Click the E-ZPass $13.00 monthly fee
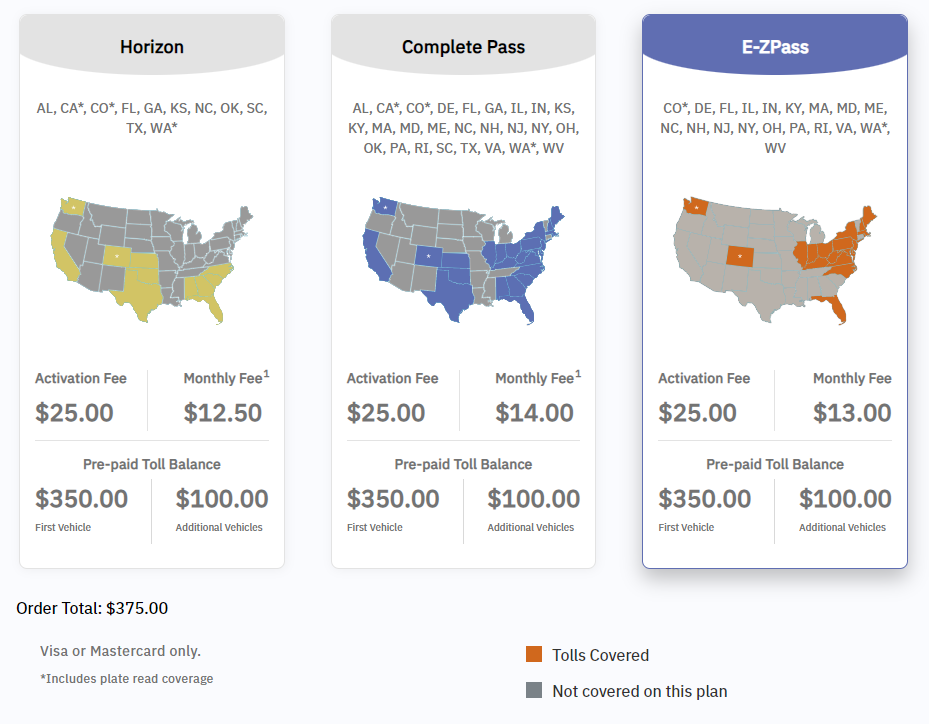Viewport: 929px width, 724px height. pos(852,412)
